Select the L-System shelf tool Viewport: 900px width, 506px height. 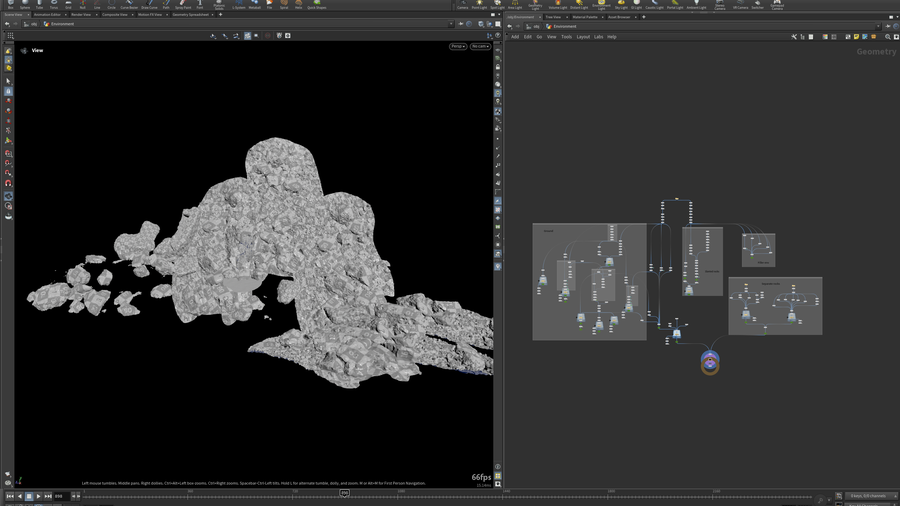240,4
